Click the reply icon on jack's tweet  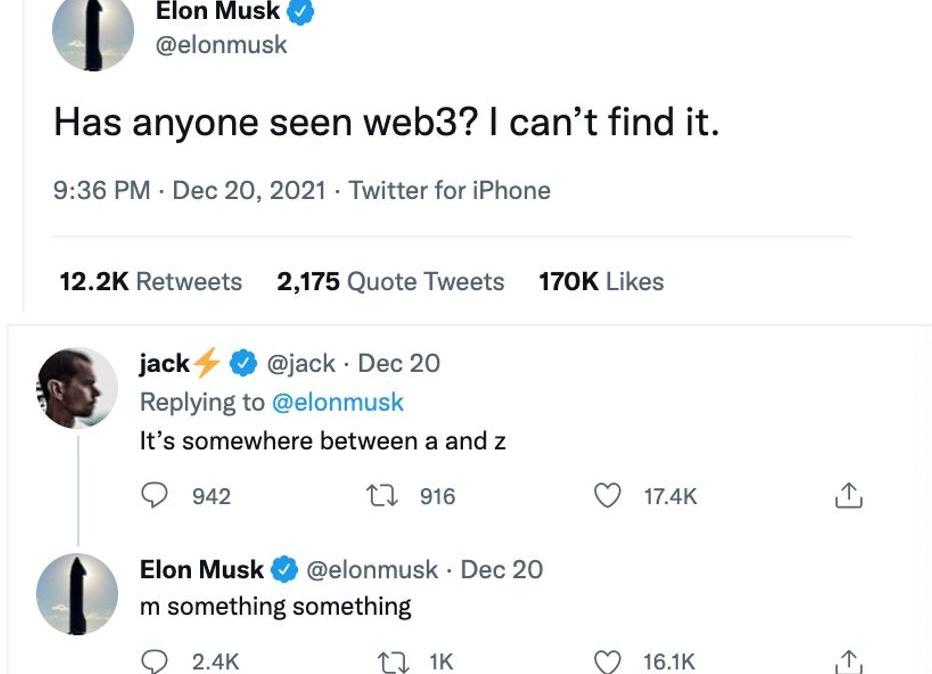tap(153, 496)
